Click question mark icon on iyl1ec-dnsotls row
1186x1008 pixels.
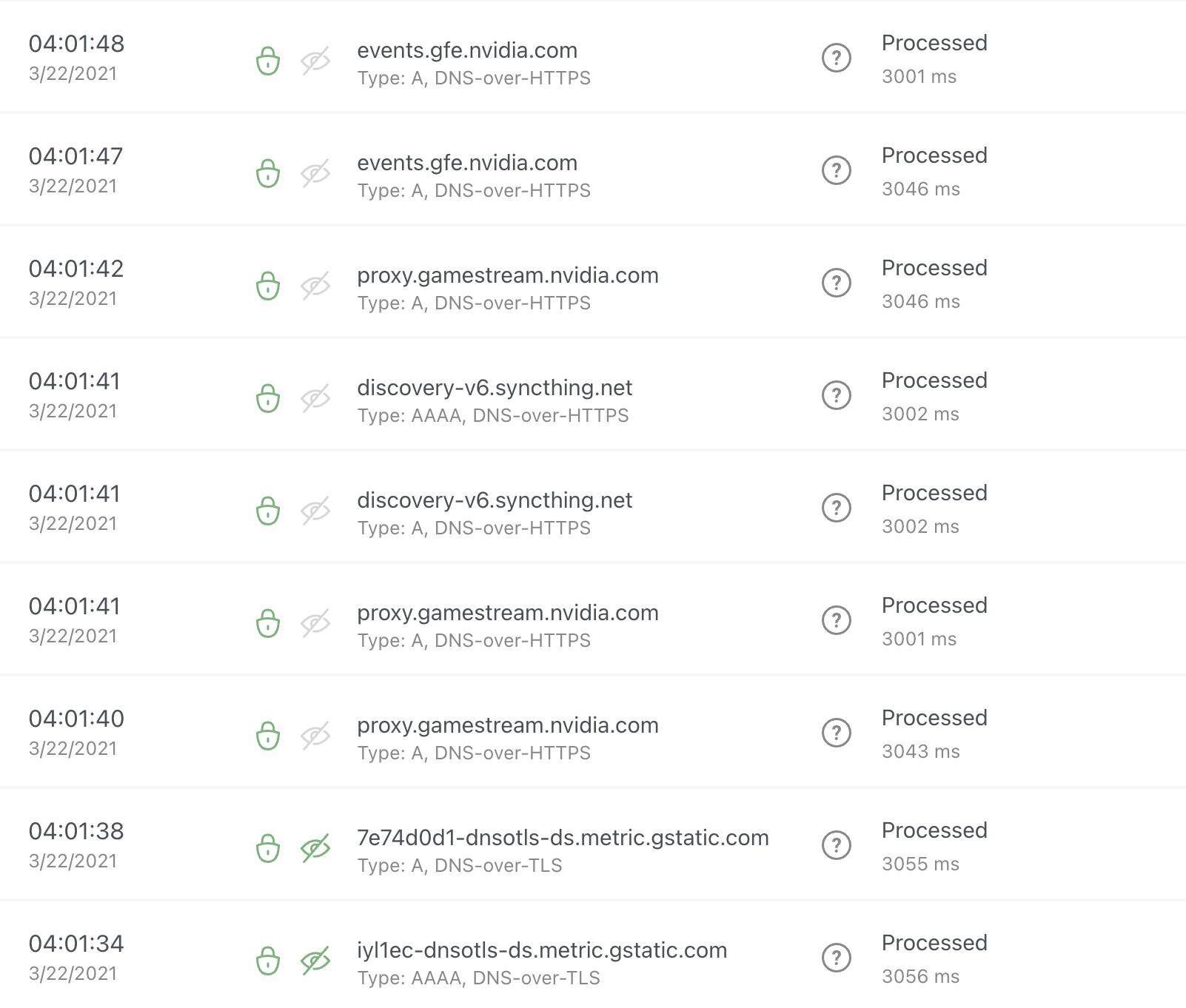click(x=837, y=958)
